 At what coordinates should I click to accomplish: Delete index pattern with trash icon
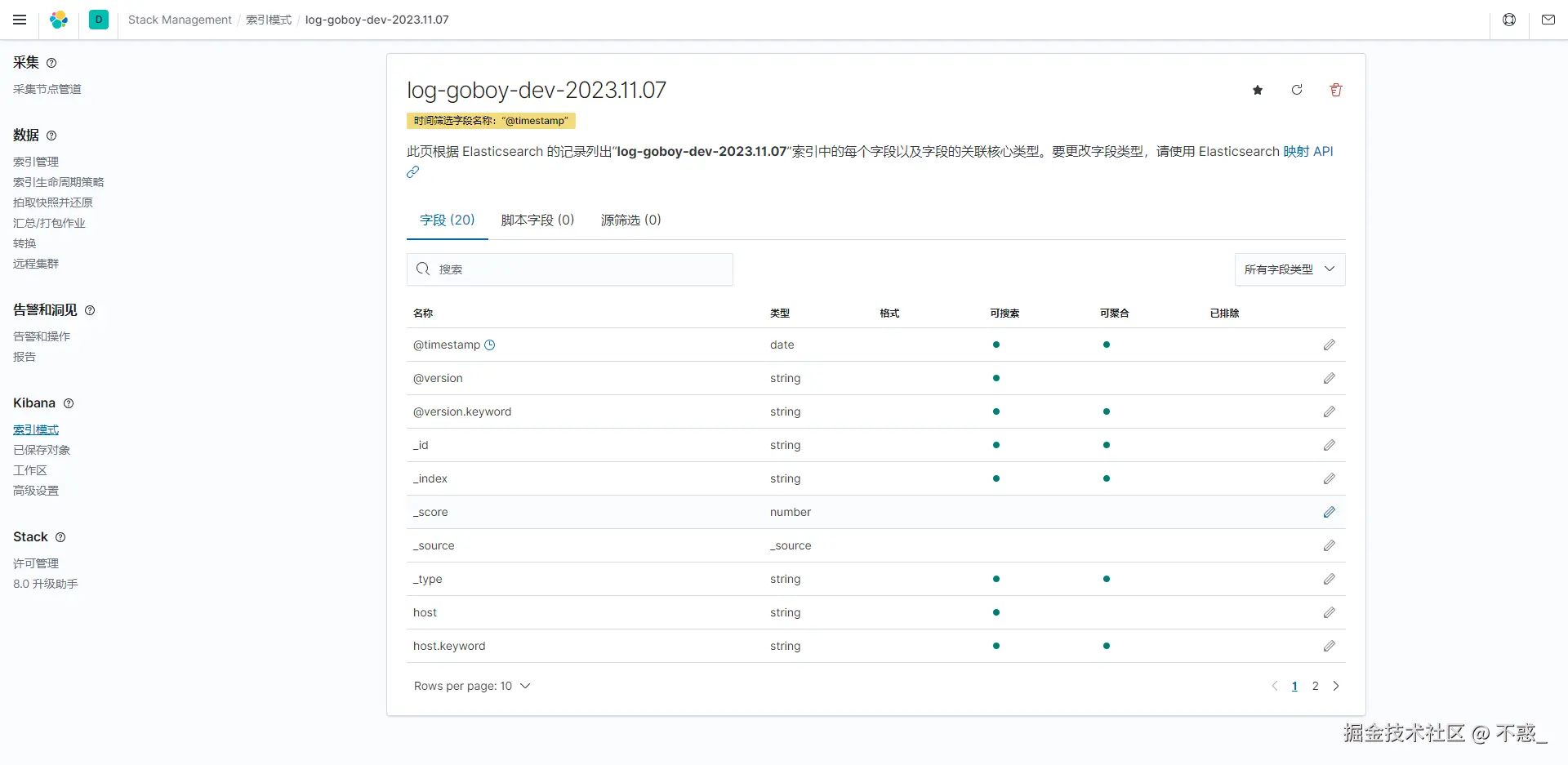click(1336, 90)
